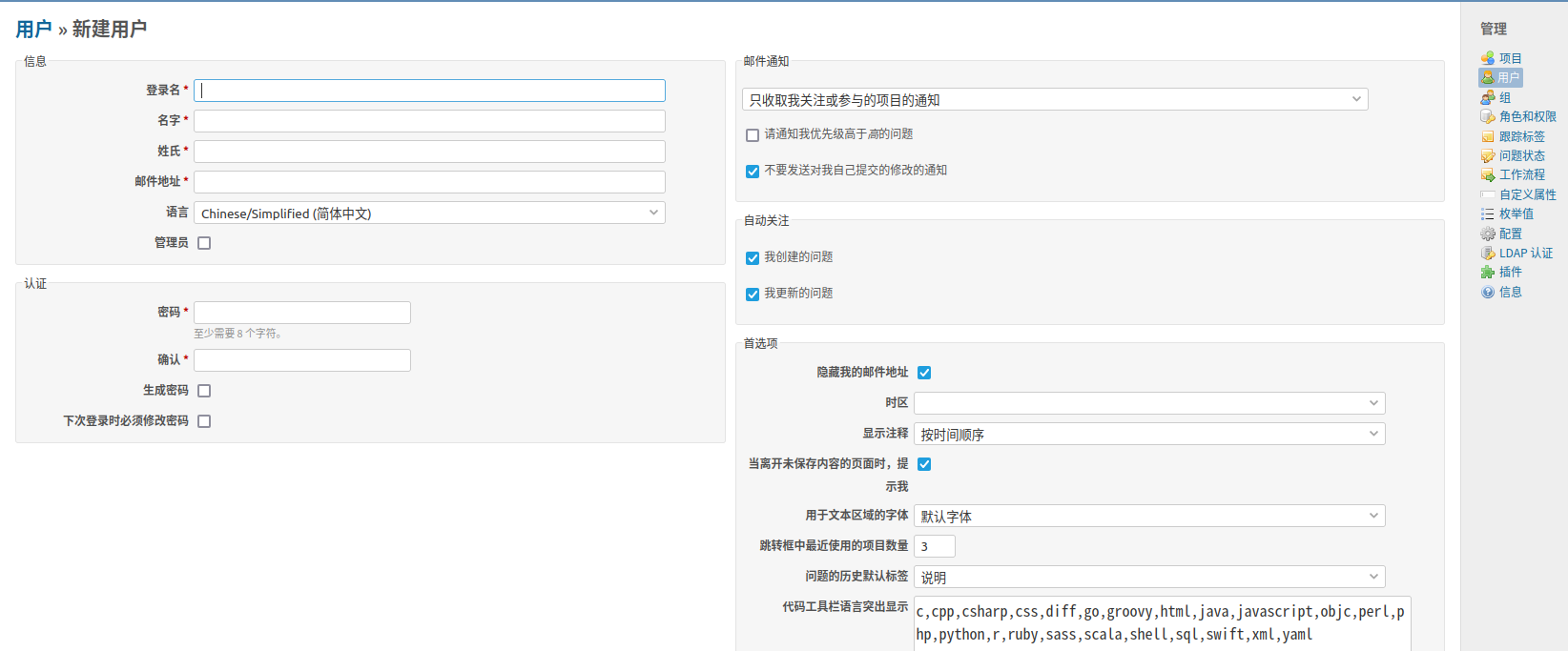Click the 组 group icon in sidebar
The width and height of the screenshot is (1568, 651).
pyautogui.click(x=1487, y=97)
